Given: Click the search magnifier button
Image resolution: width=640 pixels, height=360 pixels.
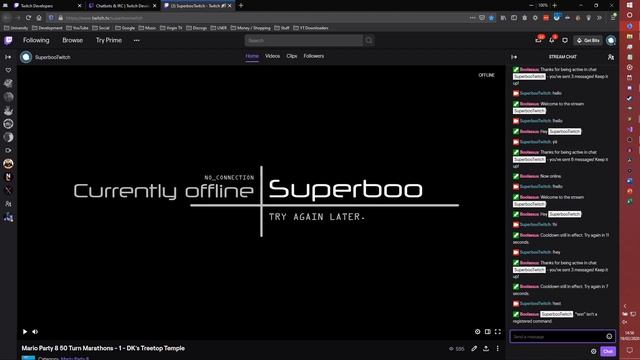Looking at the screenshot, I should pos(369,40).
